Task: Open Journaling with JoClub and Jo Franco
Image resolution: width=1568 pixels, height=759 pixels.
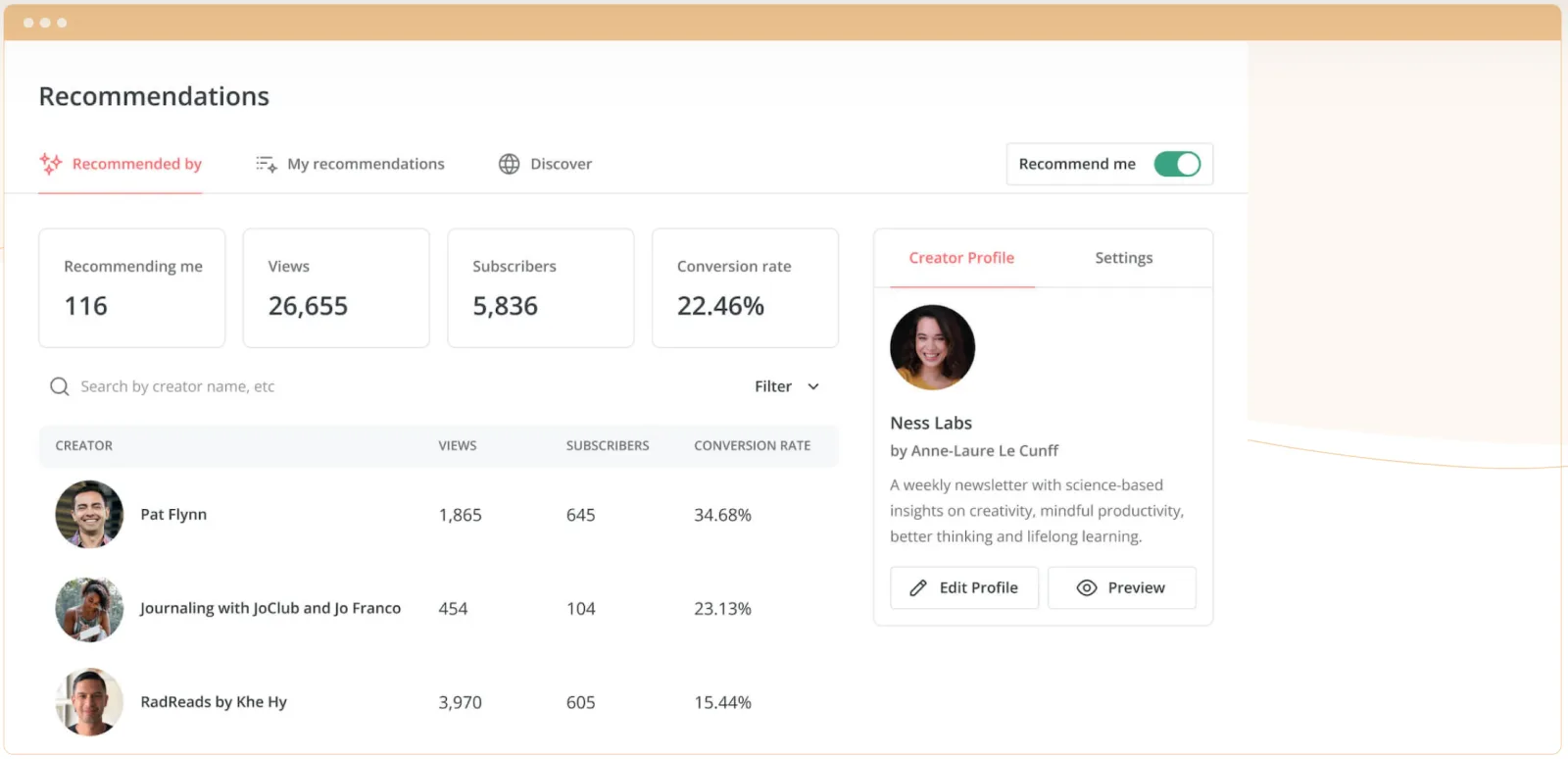Action: [x=270, y=608]
